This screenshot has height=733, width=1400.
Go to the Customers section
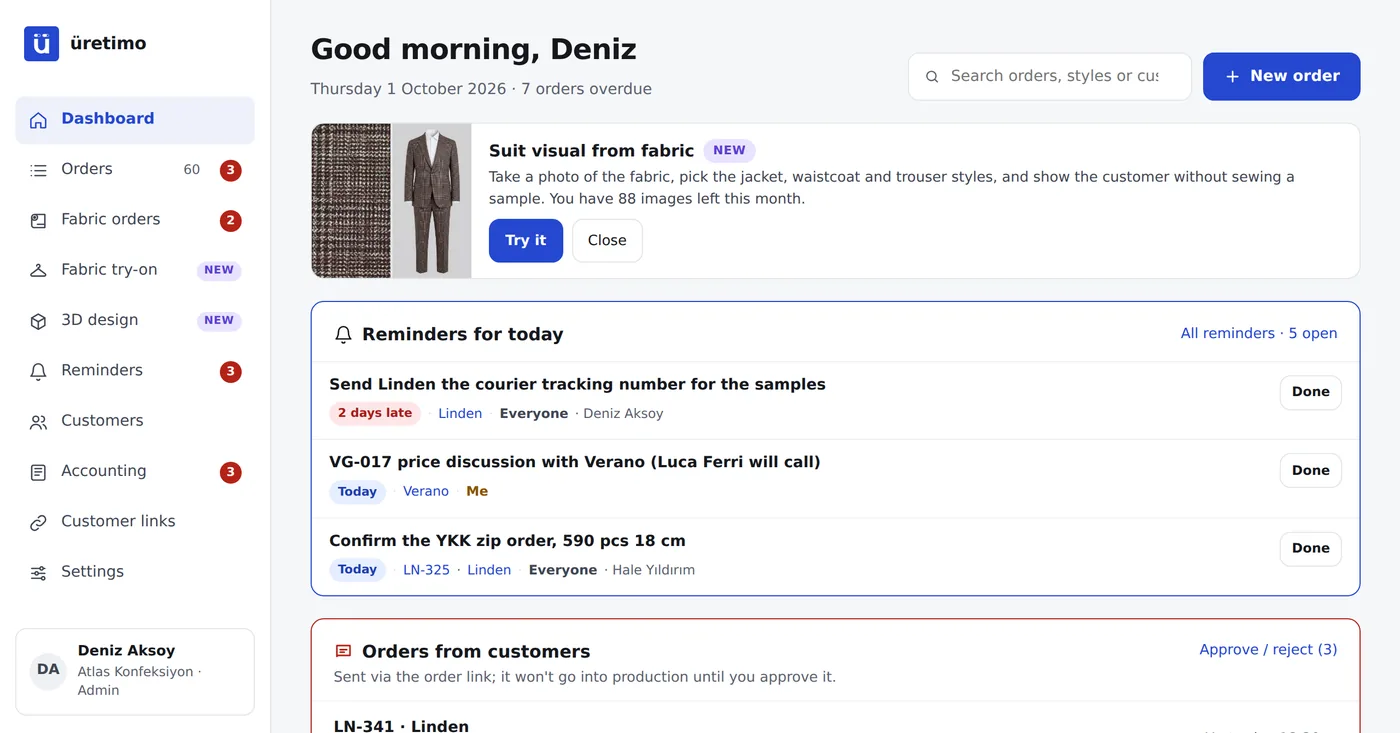coord(135,421)
